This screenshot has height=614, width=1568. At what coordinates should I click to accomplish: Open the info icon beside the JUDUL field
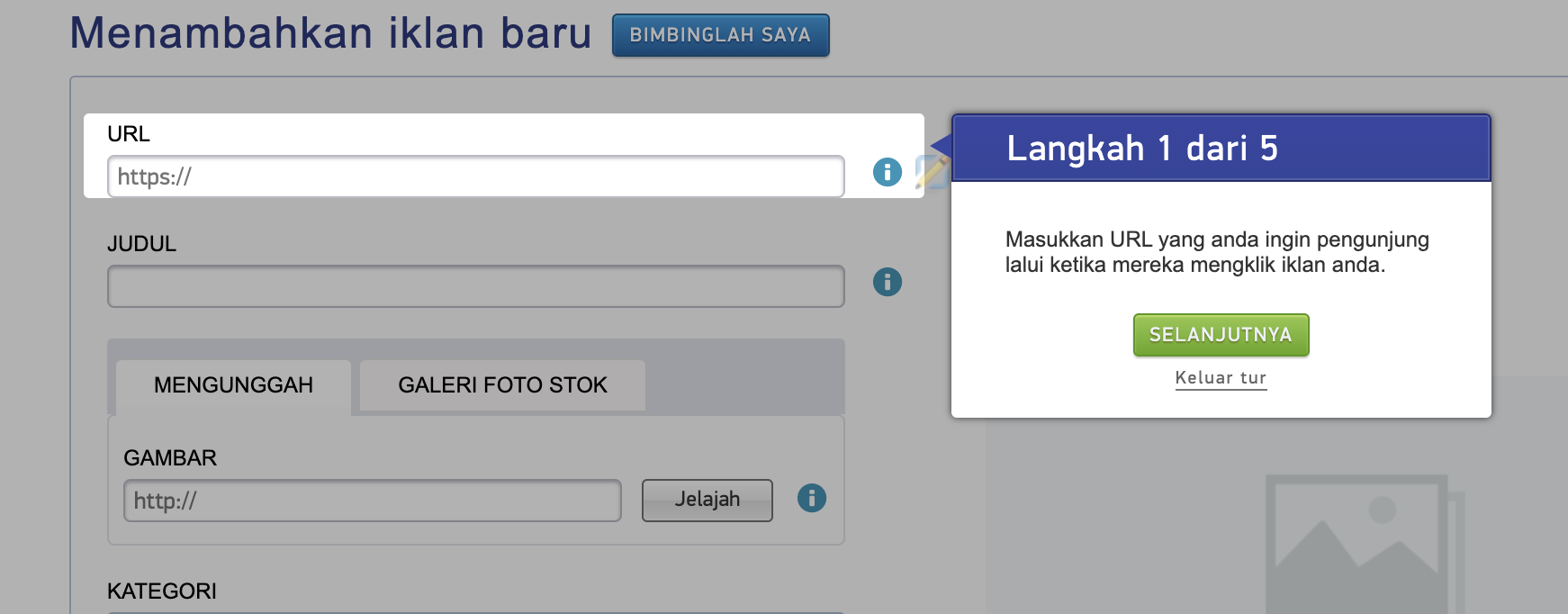tap(887, 282)
